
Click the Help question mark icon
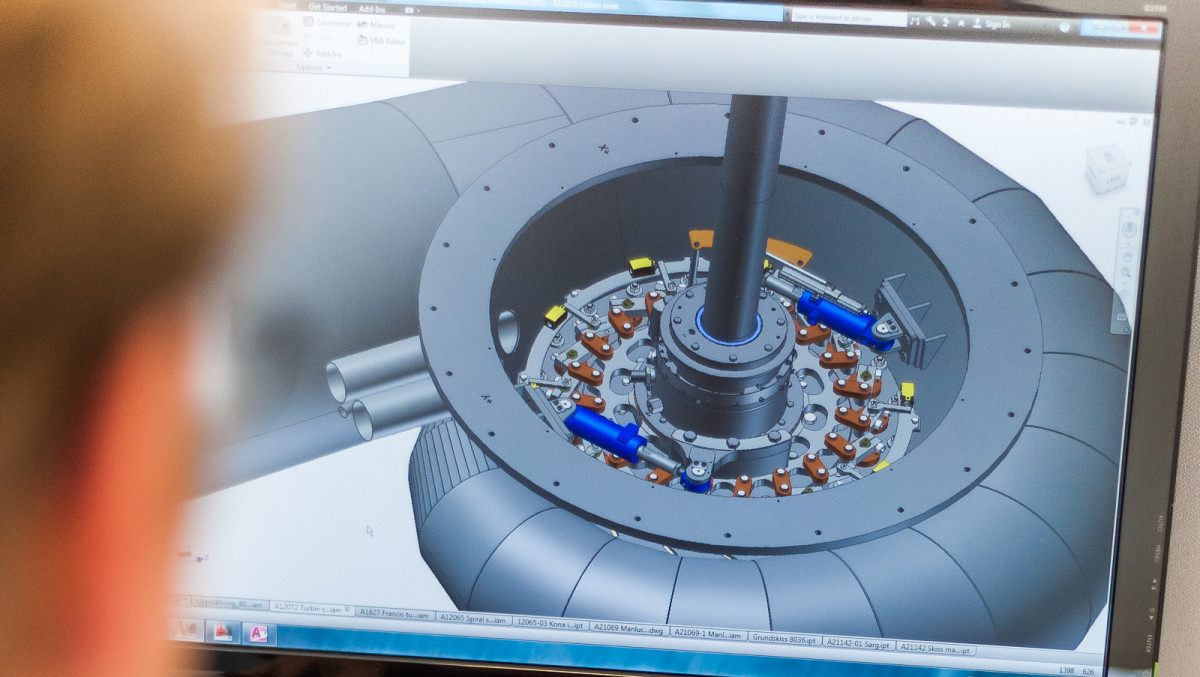point(1064,27)
